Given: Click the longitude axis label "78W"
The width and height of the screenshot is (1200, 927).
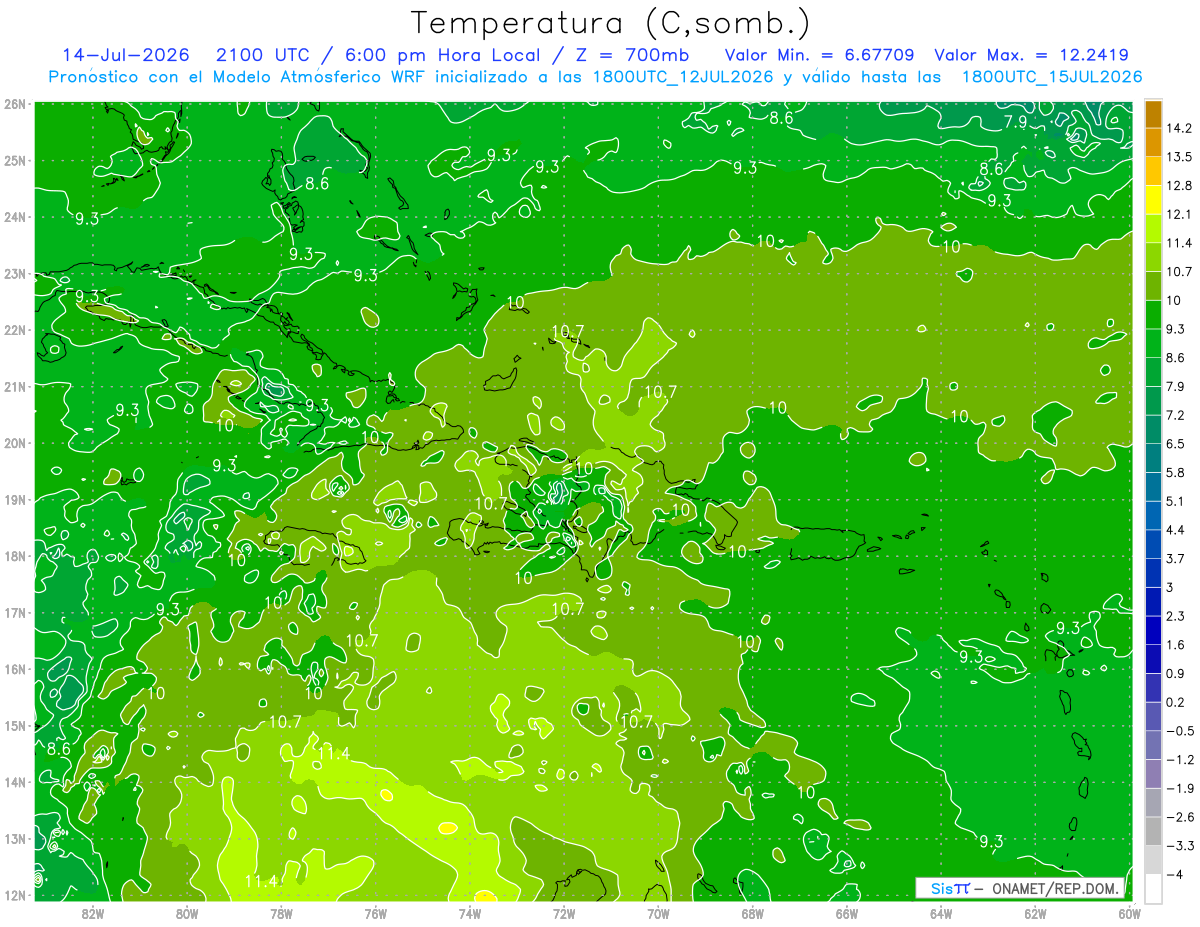Looking at the screenshot, I should (x=281, y=913).
